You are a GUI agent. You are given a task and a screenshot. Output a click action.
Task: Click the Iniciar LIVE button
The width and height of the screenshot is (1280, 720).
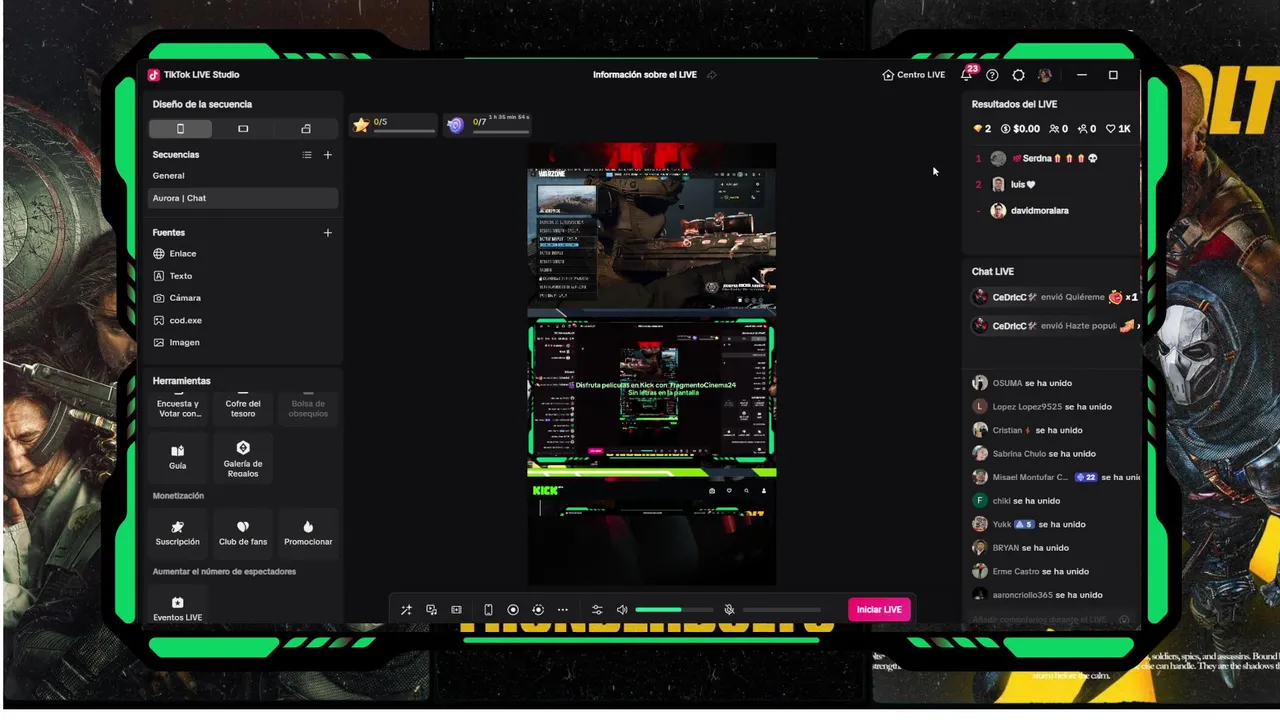879,610
